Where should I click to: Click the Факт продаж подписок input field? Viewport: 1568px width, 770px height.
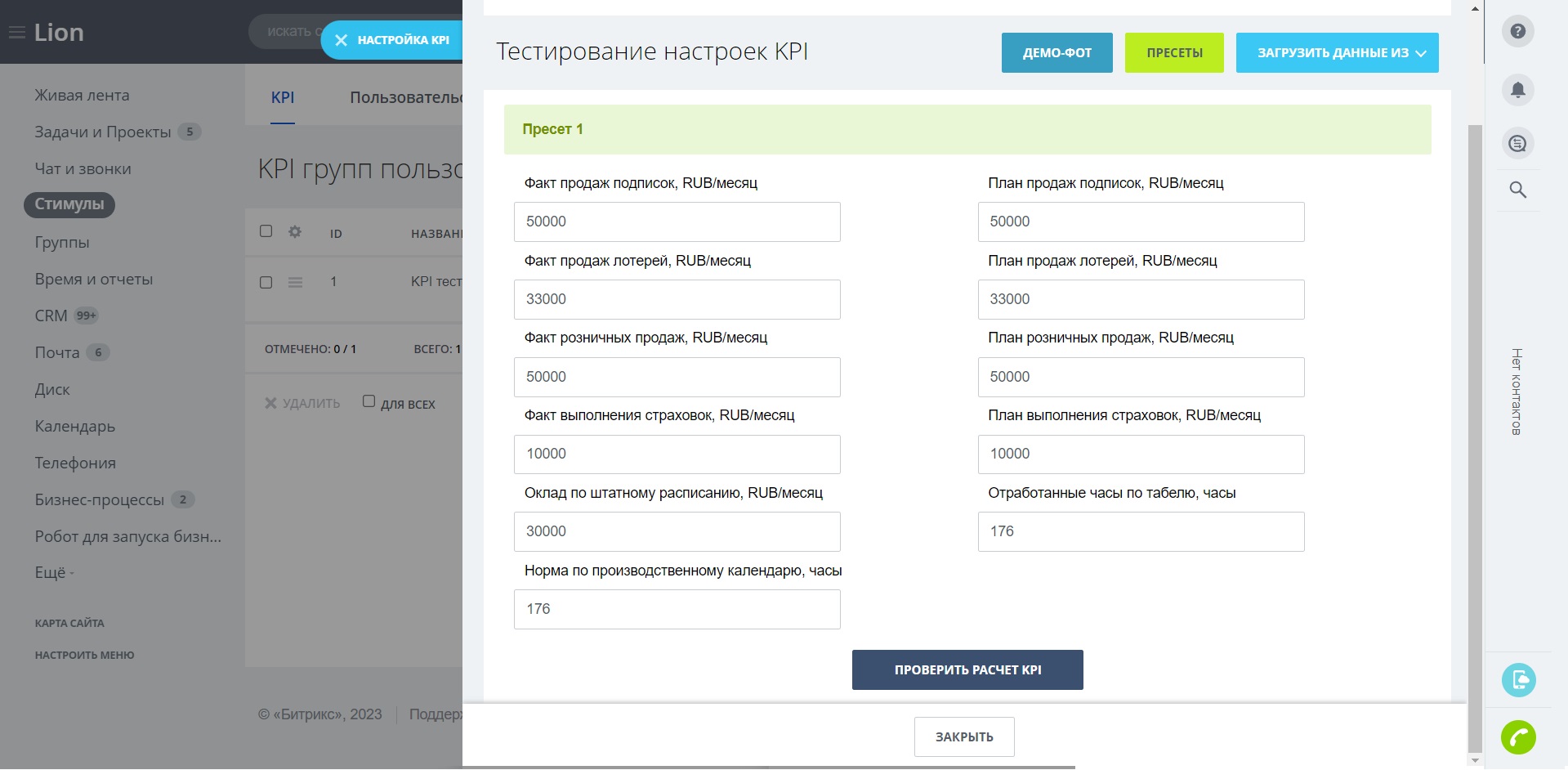677,222
